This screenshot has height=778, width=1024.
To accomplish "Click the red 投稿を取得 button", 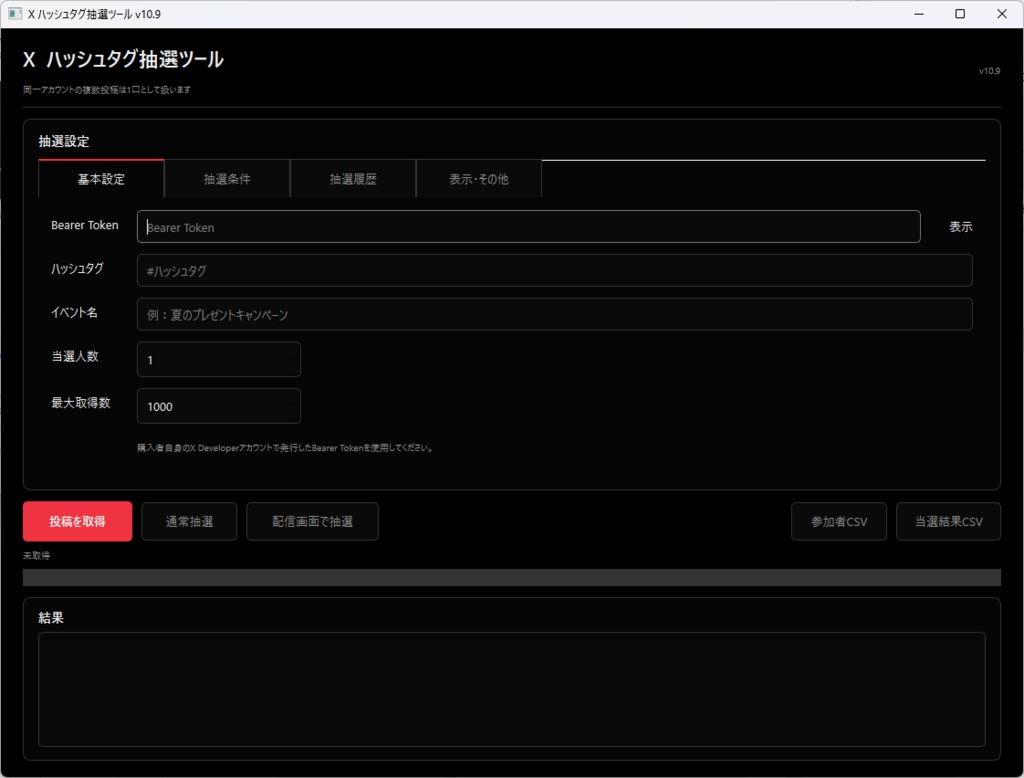I will point(77,521).
